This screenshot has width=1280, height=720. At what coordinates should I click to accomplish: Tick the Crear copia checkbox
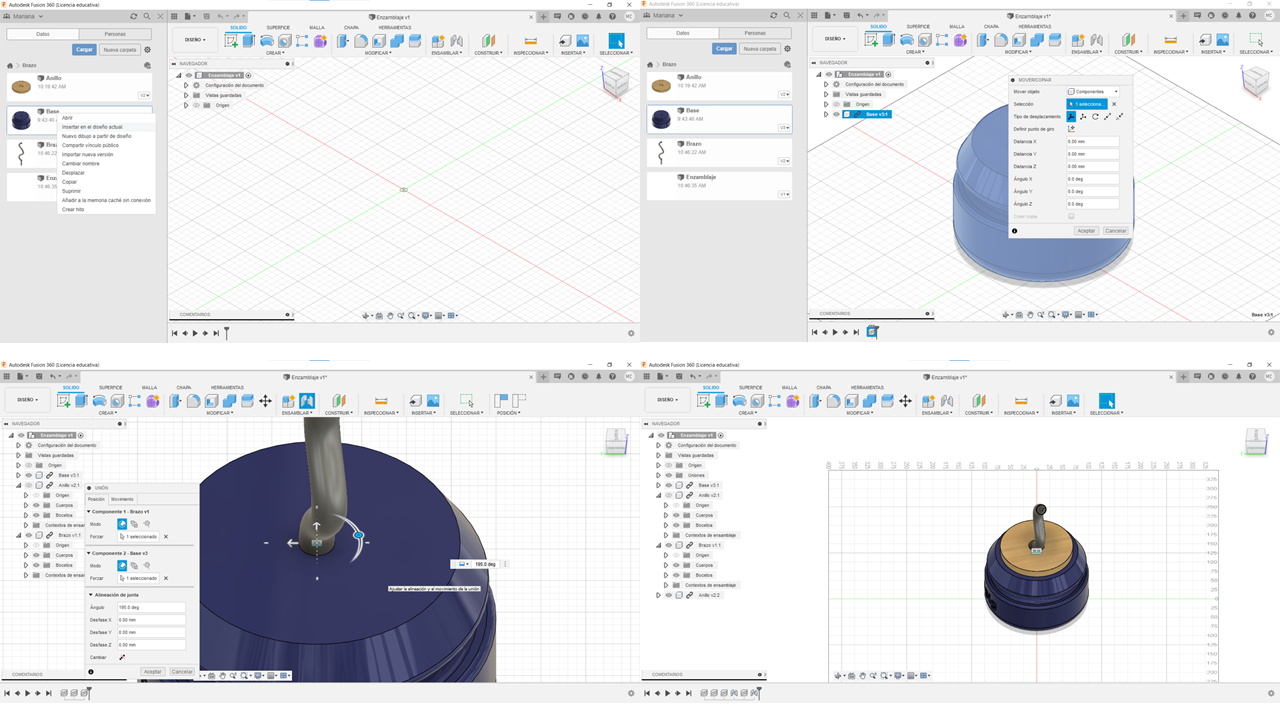tap(1071, 216)
